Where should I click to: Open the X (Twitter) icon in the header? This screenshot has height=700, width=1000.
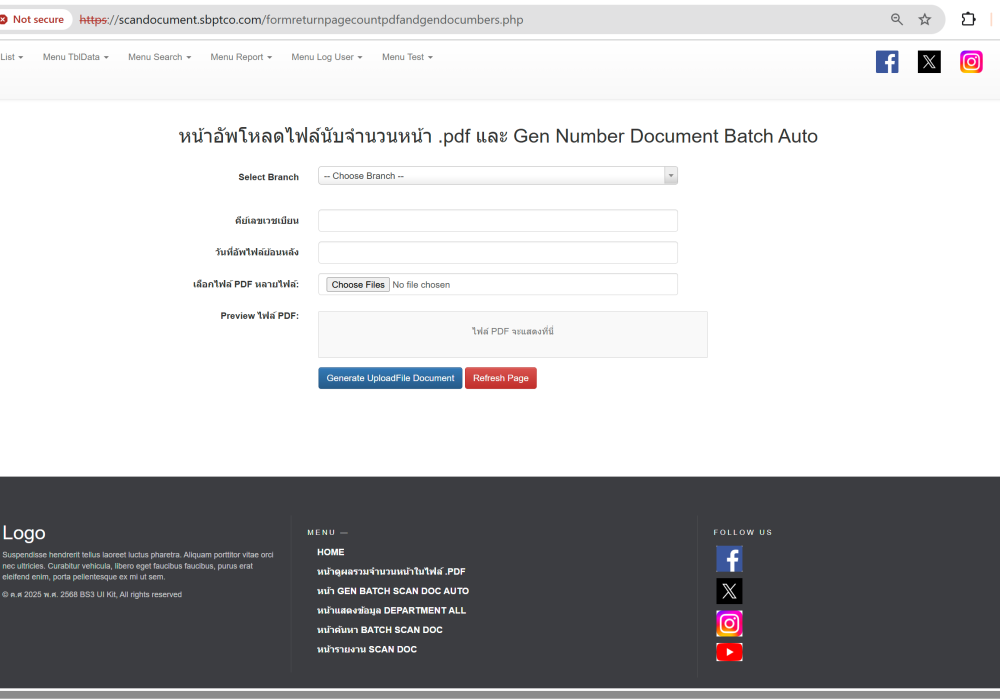click(x=929, y=62)
